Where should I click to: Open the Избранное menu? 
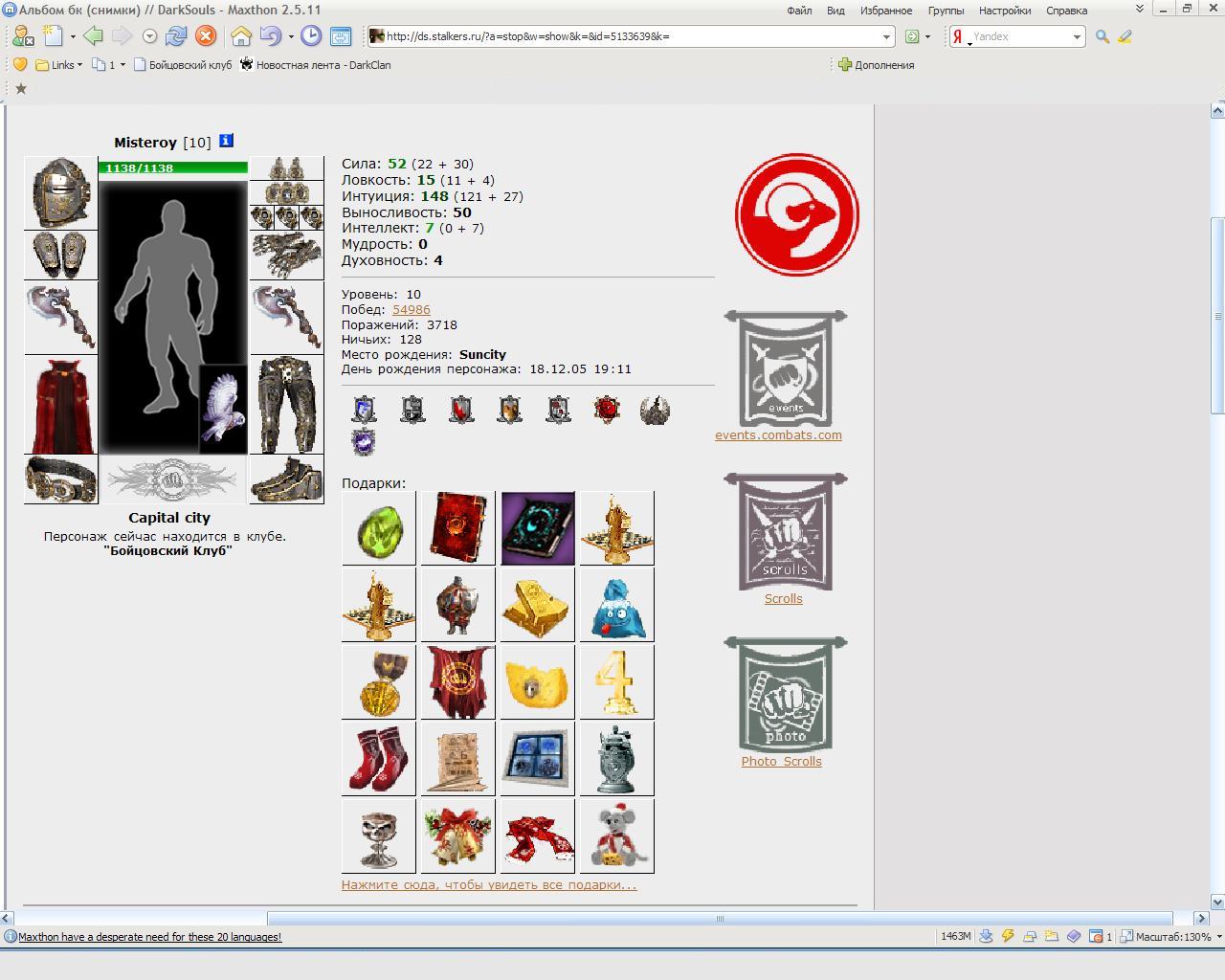click(x=885, y=11)
